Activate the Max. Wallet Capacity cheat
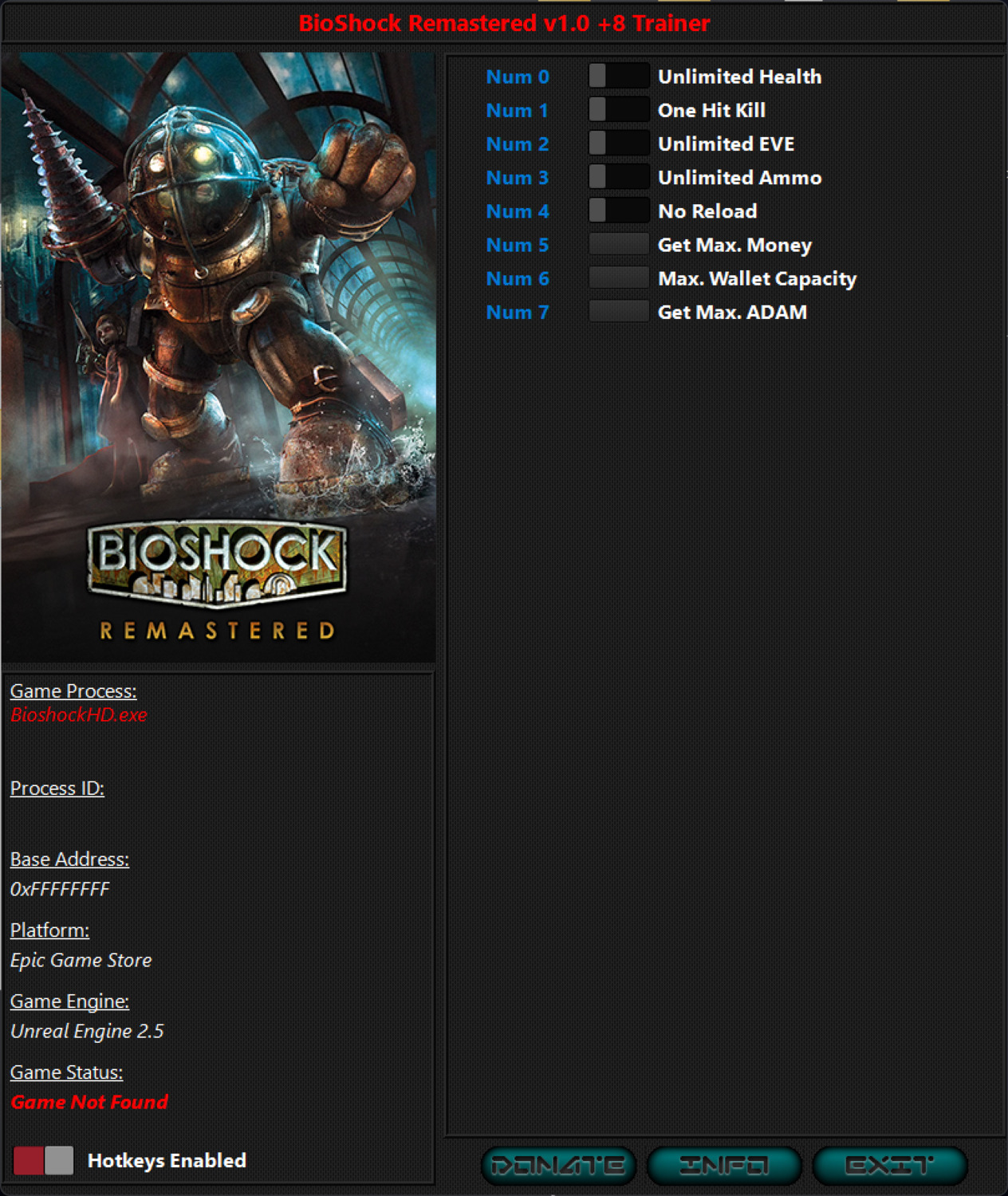 (x=618, y=278)
